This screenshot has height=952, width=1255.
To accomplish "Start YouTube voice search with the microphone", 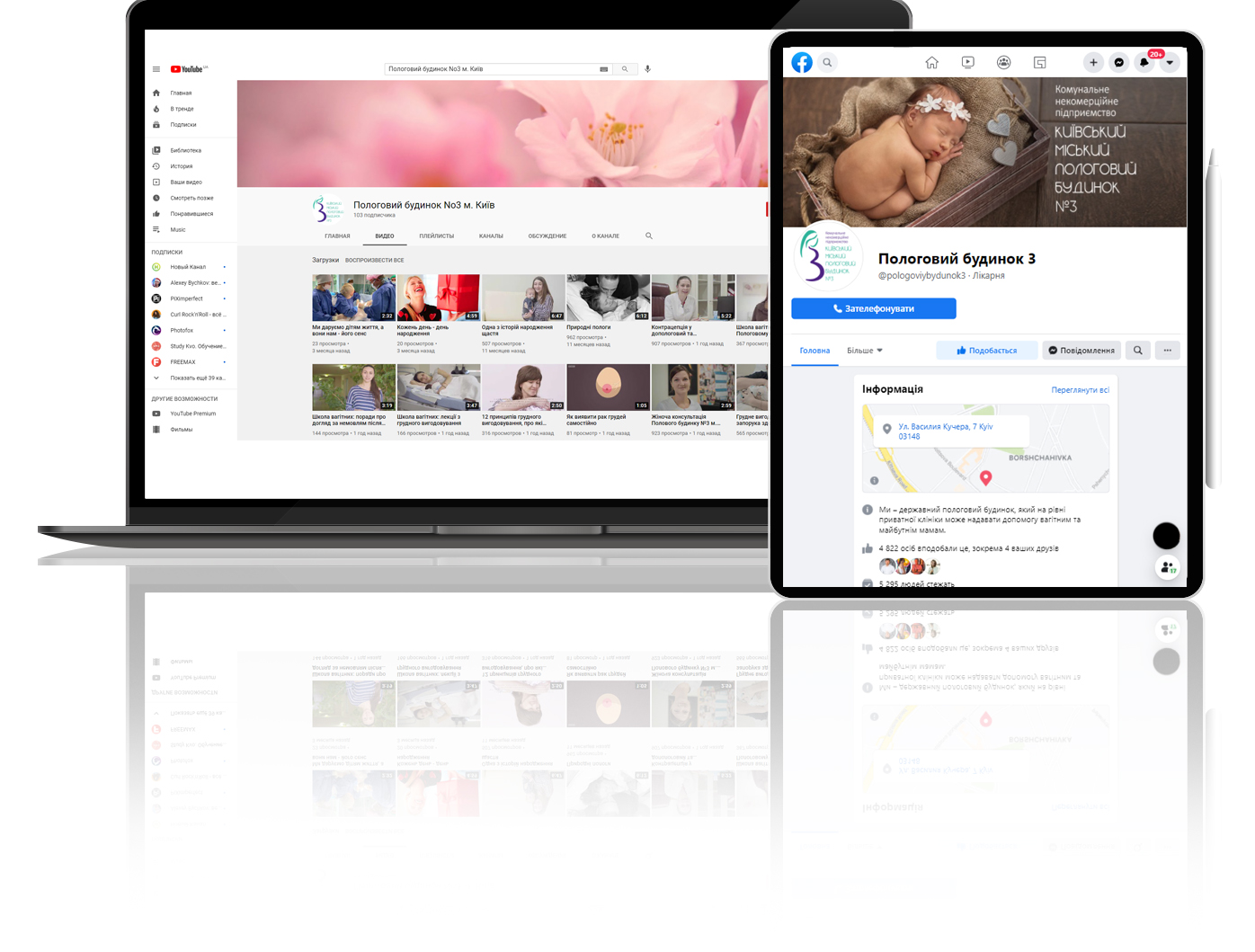I will [647, 69].
